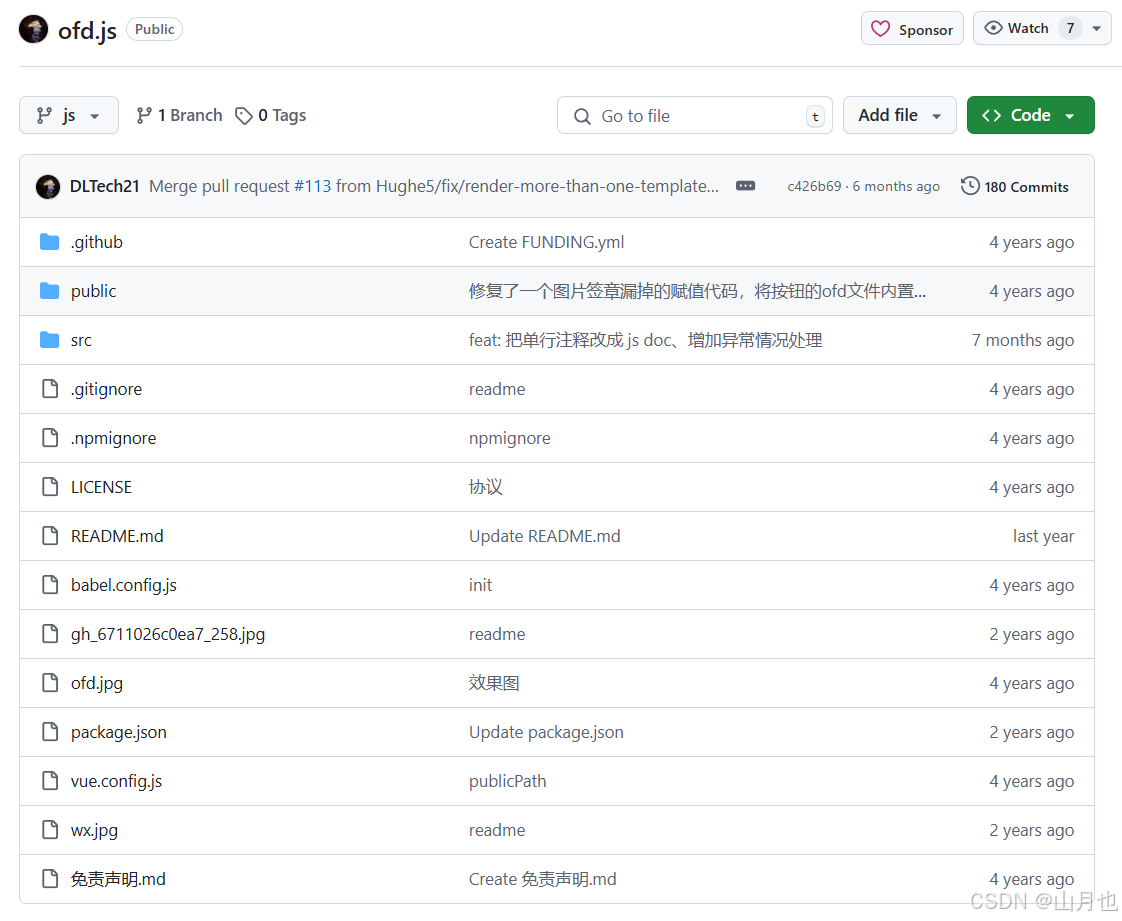The image size is (1122, 921).
Task: Click the folder icon for src
Action: point(49,340)
